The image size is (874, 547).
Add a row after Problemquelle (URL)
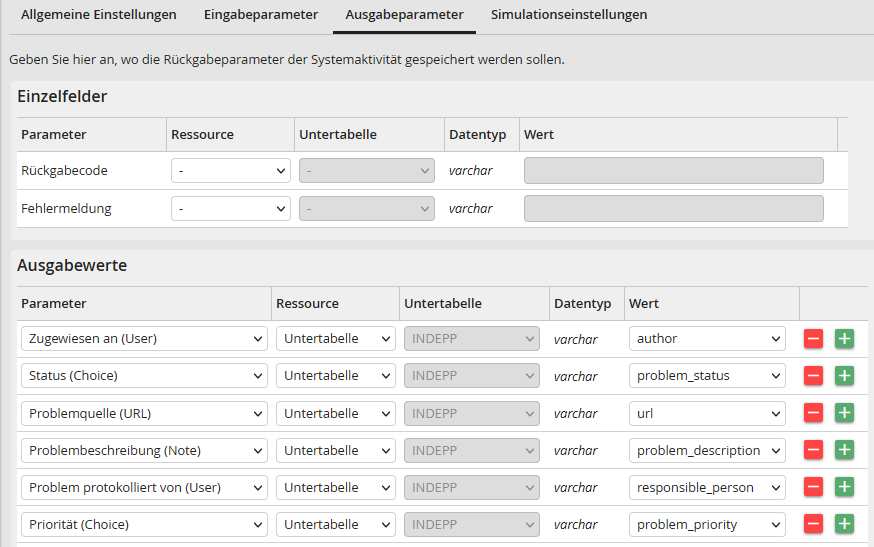click(844, 413)
